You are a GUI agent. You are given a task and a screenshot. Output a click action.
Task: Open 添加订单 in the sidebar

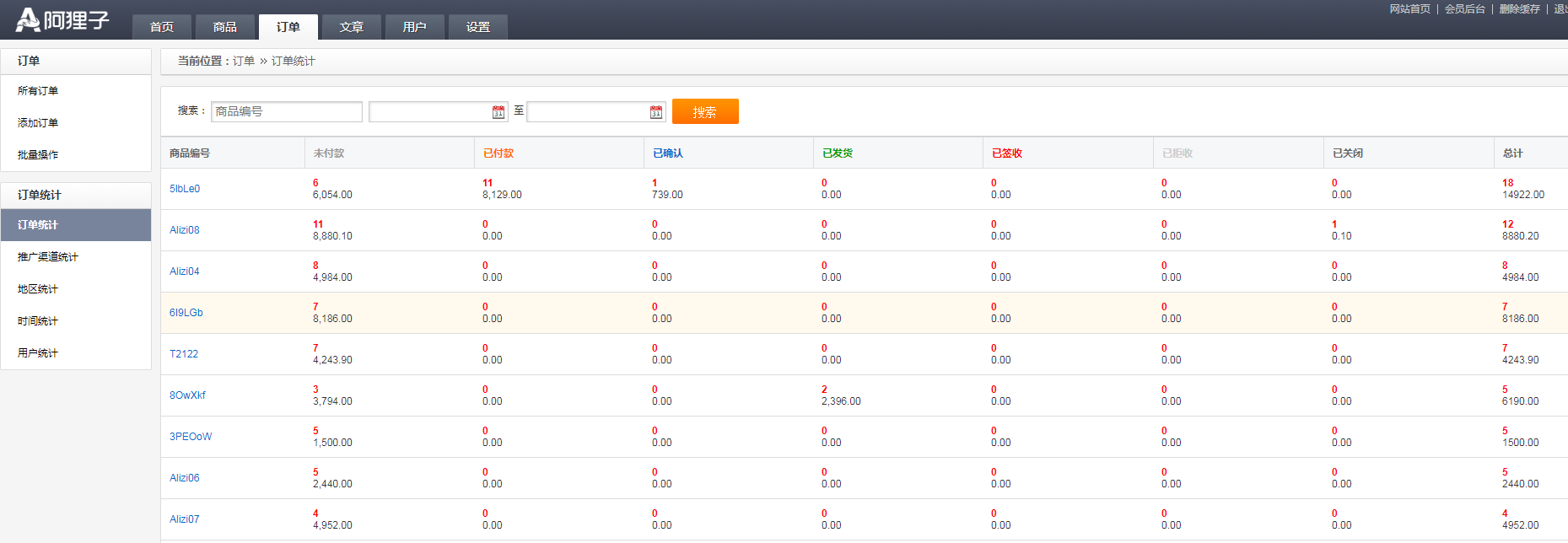38,123
